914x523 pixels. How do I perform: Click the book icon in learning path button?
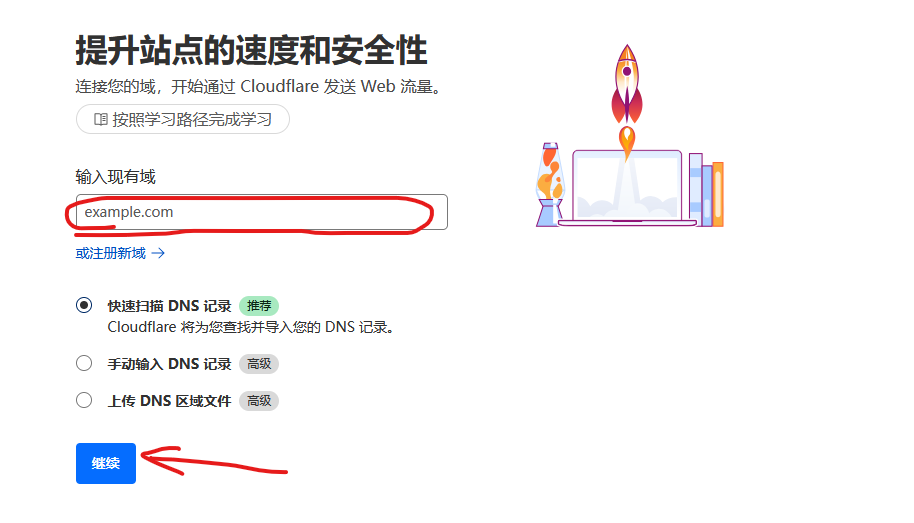(x=101, y=120)
